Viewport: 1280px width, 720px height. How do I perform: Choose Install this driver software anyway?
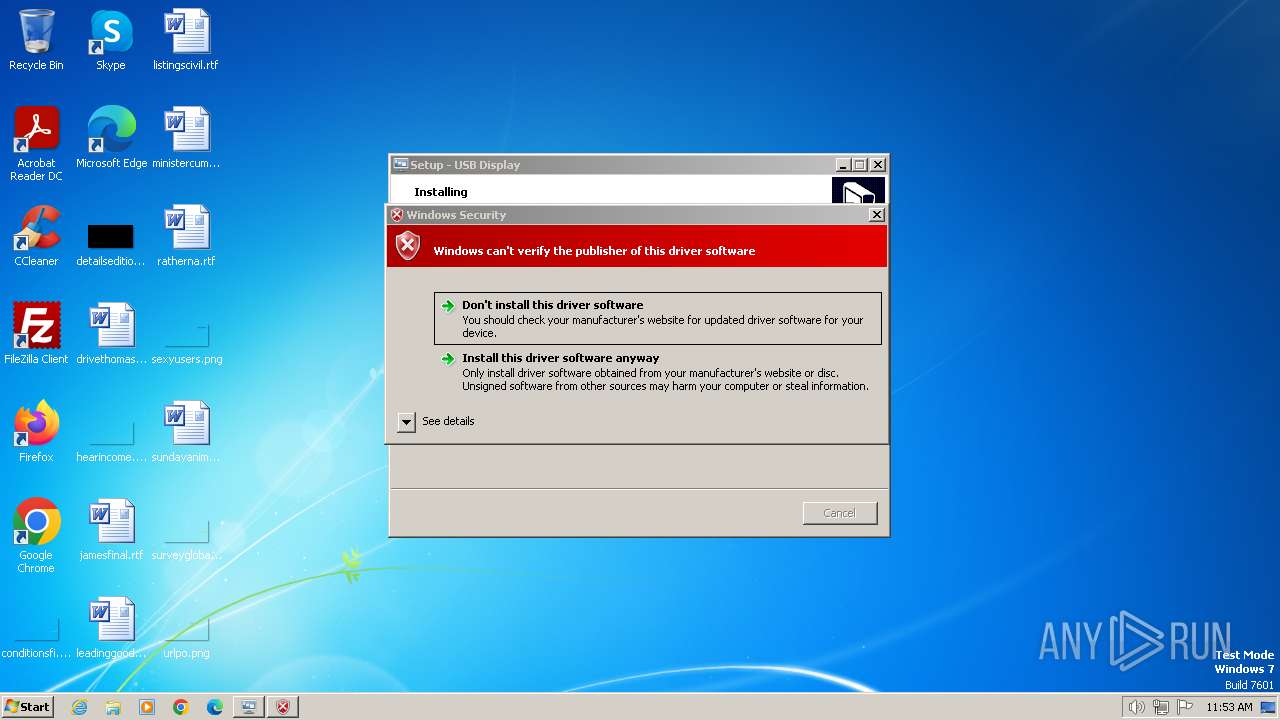[658, 371]
